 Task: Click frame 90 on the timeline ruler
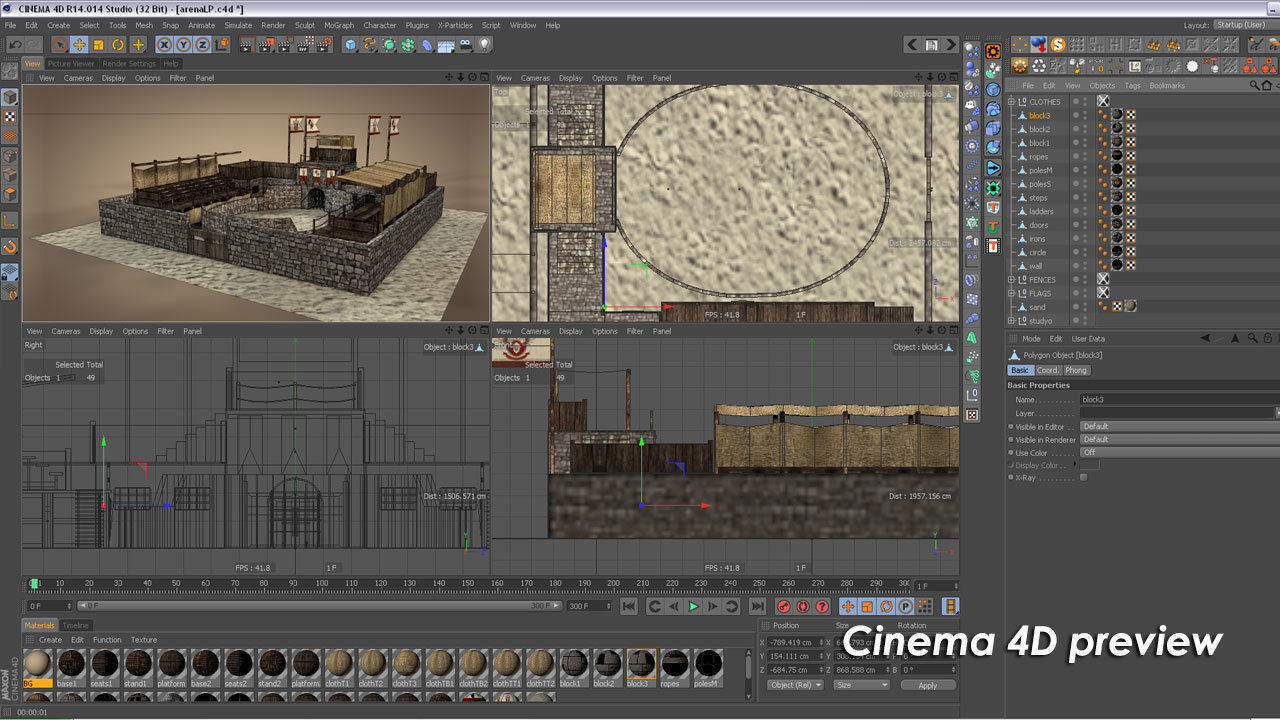pyautogui.click(x=293, y=584)
